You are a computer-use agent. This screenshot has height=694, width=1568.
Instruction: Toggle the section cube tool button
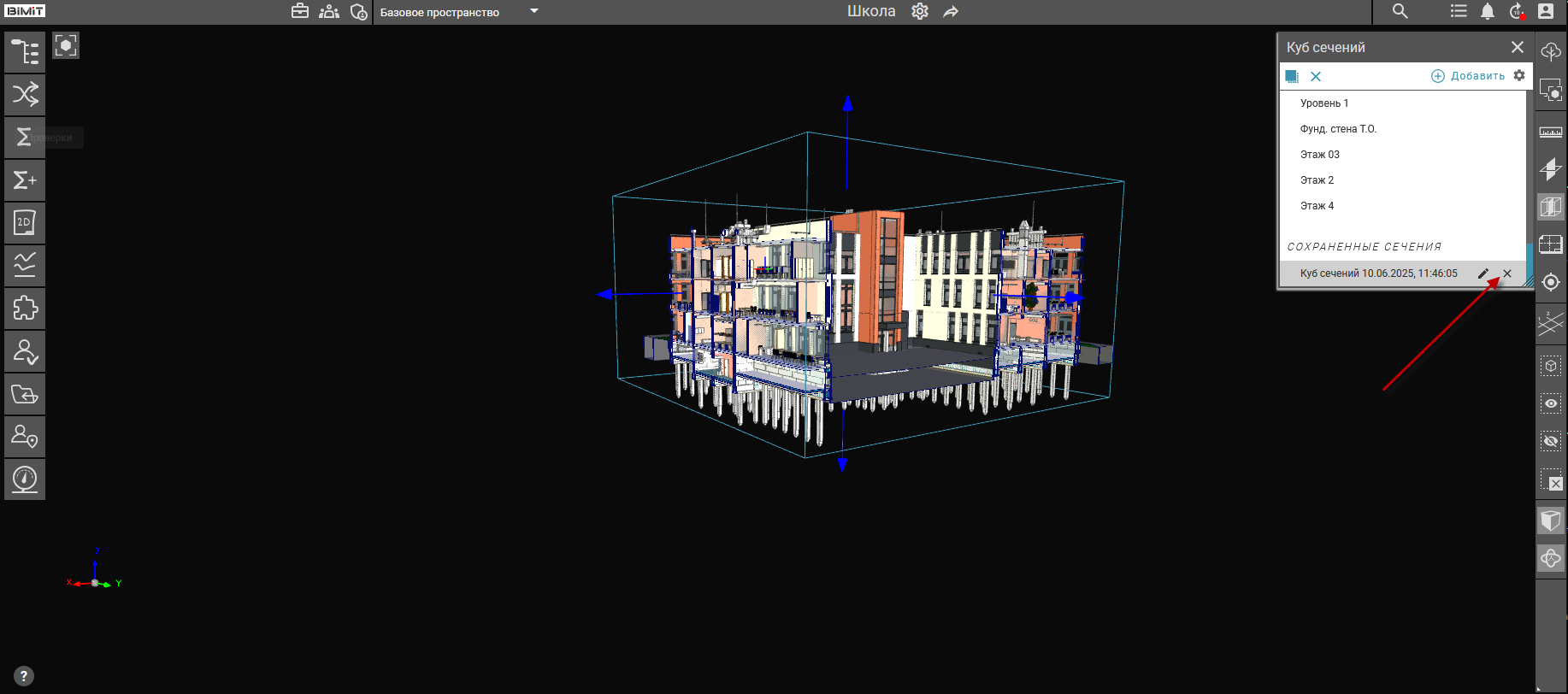(1550, 207)
